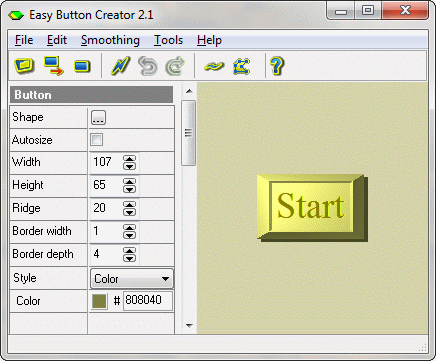
Task: Maximize the Easy Button Creator window
Action: pyautogui.click(x=368, y=11)
